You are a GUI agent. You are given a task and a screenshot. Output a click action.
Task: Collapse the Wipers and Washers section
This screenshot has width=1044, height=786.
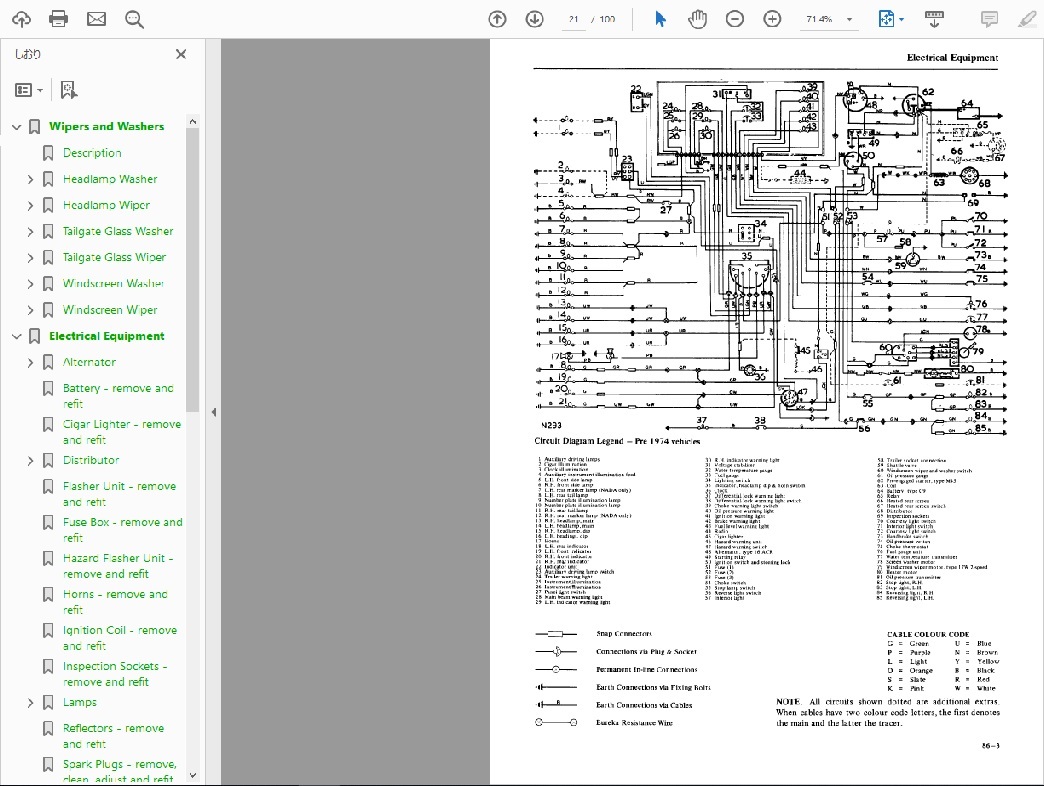coord(17,126)
